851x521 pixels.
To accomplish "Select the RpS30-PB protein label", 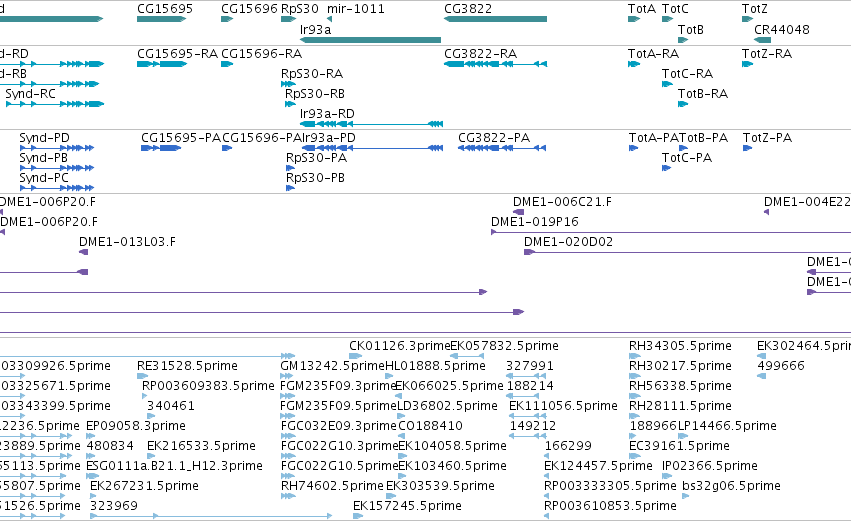I will (x=315, y=178).
